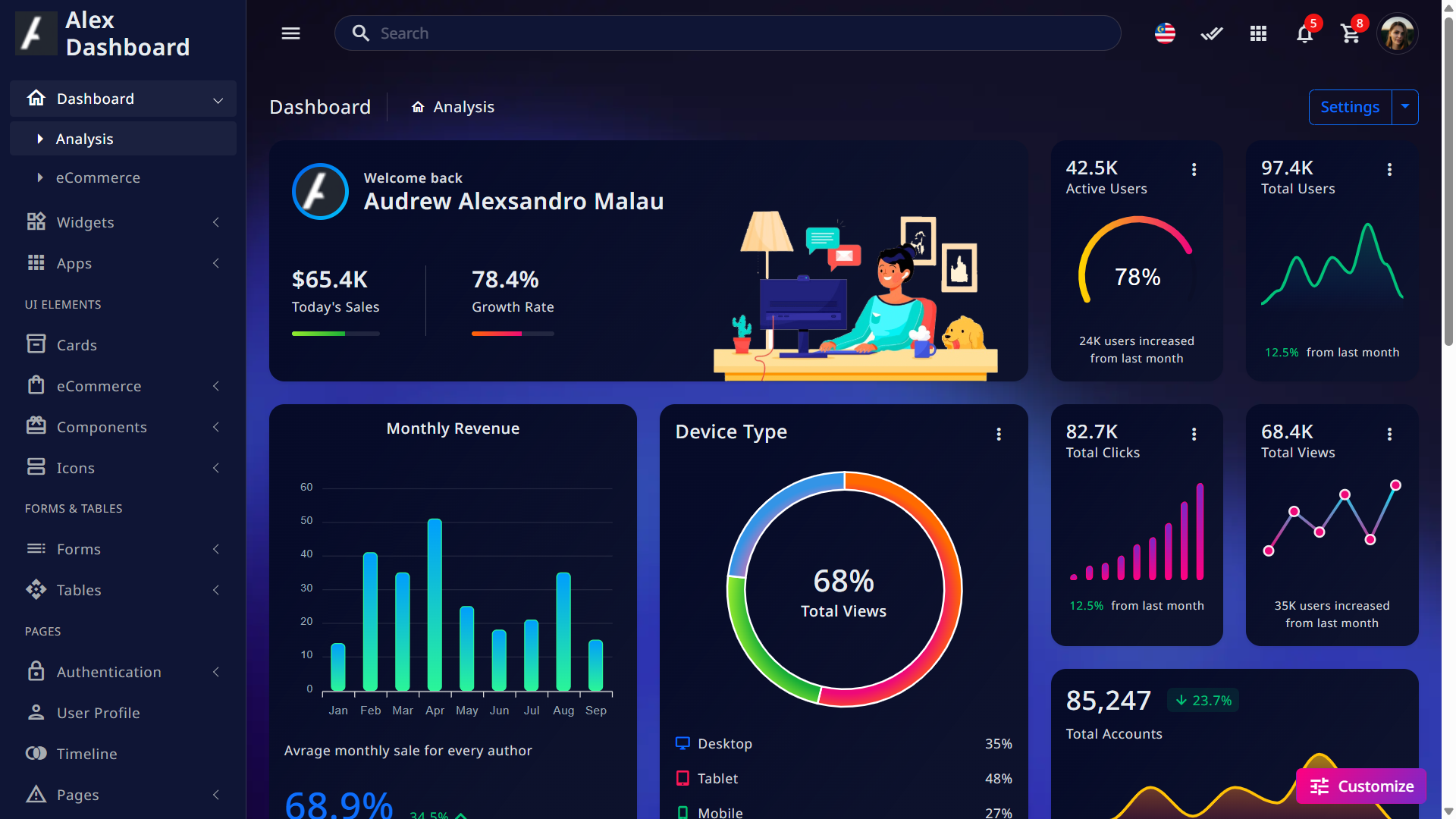The width and height of the screenshot is (1456, 819).
Task: Click the user avatar in header
Action: coord(1397,34)
